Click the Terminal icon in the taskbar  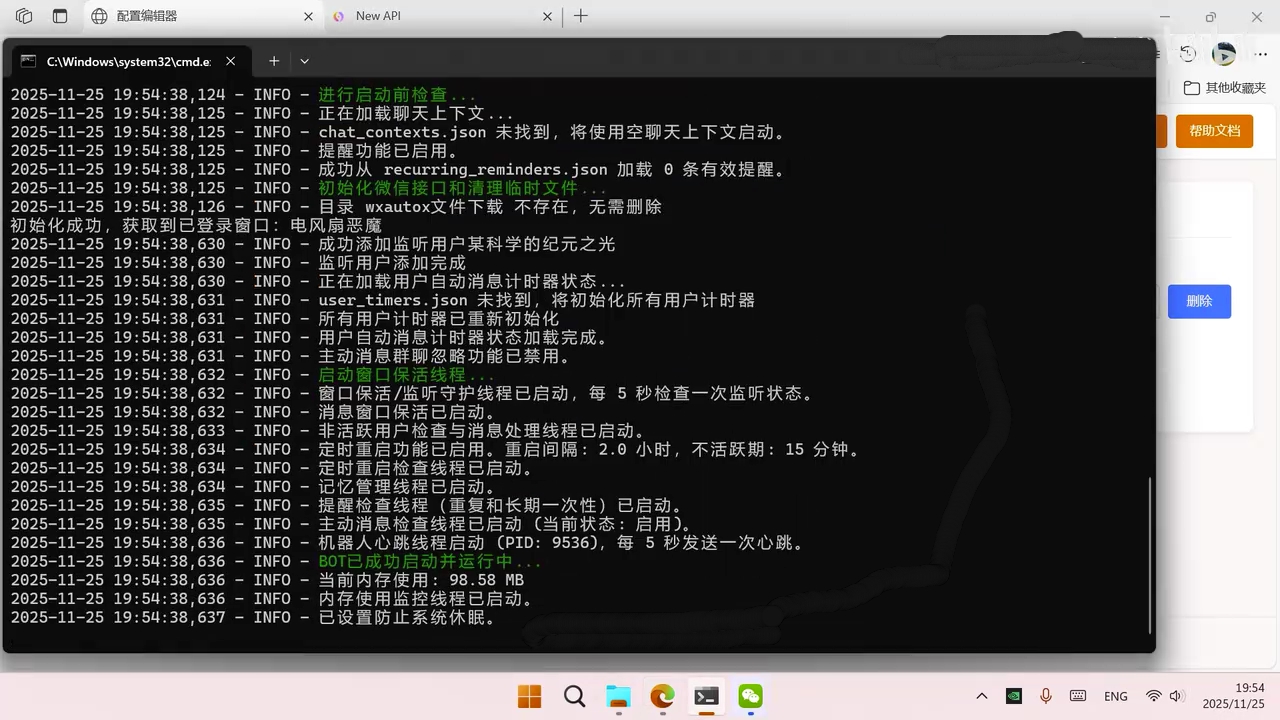point(706,696)
